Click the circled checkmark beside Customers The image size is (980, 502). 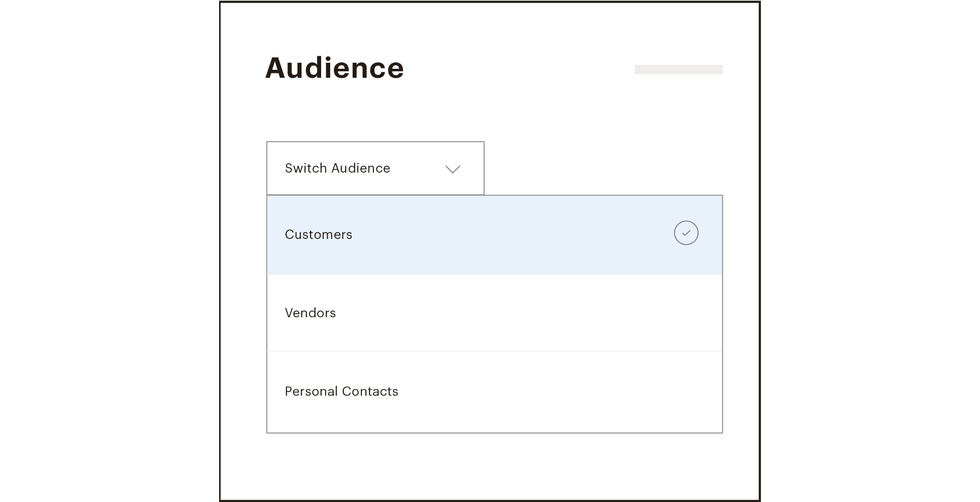coord(686,233)
